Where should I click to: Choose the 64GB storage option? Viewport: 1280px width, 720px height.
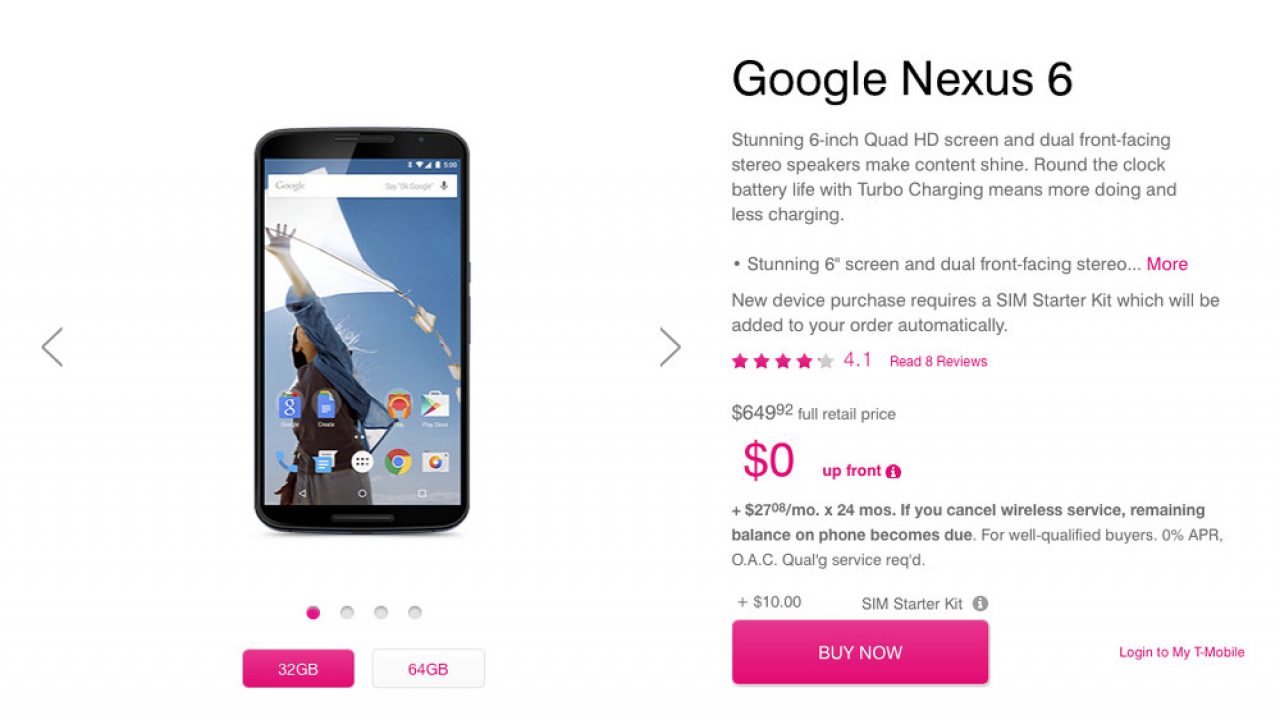coord(428,669)
